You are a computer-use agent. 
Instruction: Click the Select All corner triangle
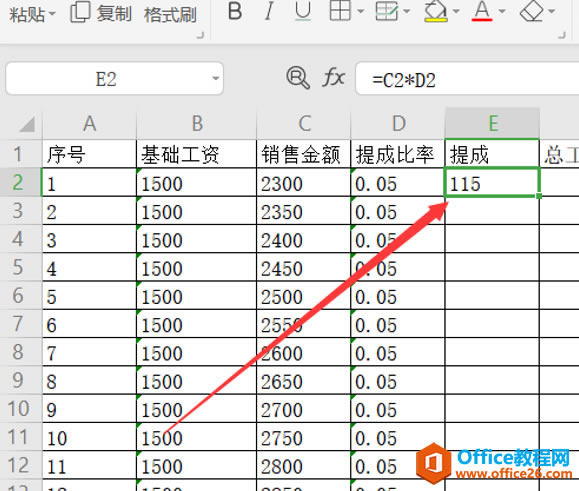click(x=27, y=124)
